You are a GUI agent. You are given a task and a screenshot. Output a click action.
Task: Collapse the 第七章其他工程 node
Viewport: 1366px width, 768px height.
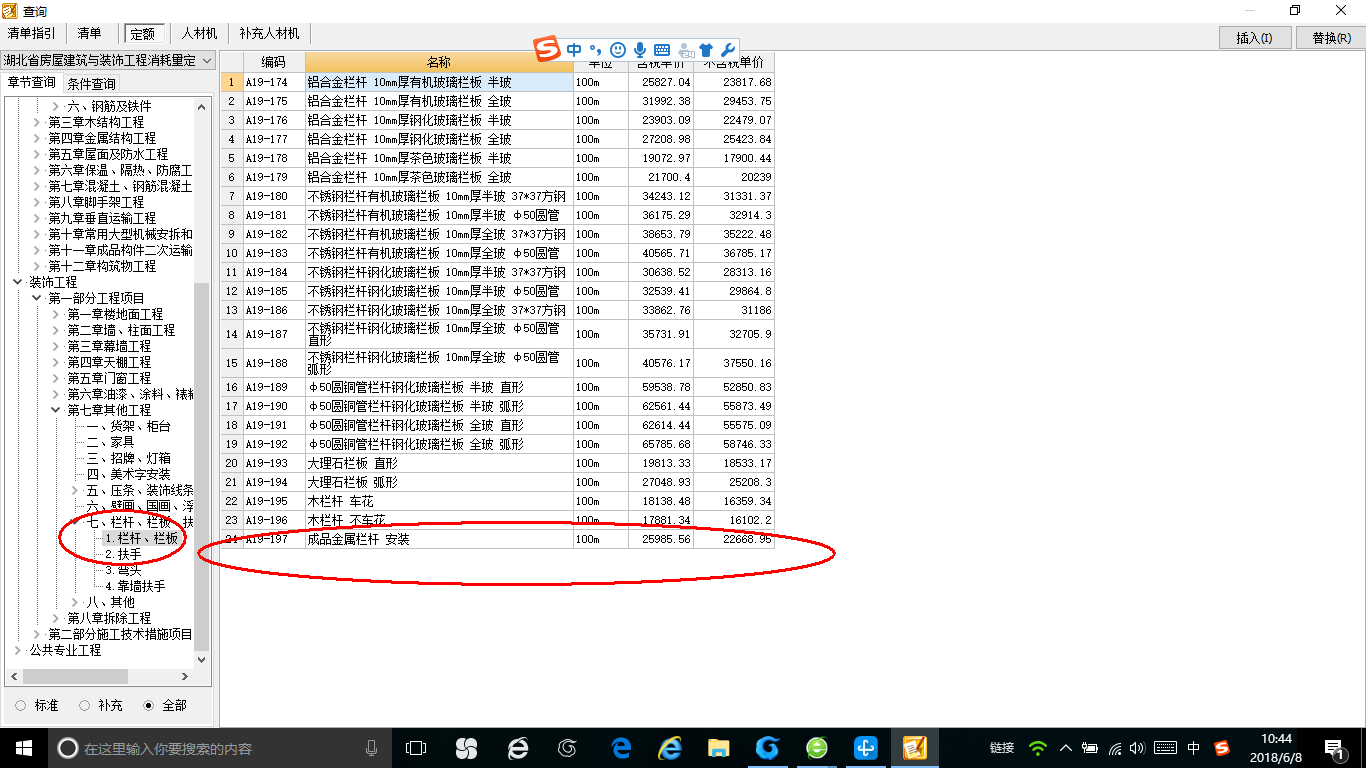point(56,410)
